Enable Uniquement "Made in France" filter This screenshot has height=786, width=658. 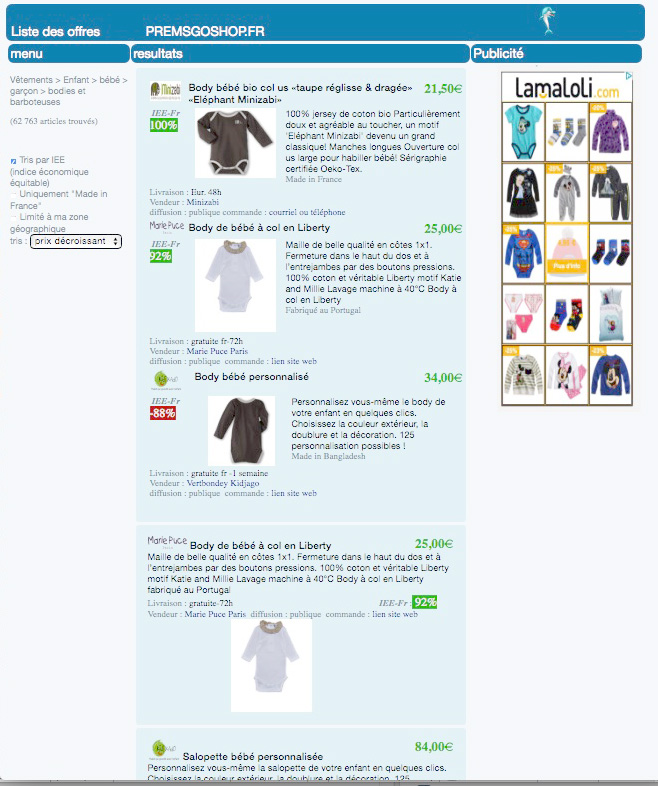pyautogui.click(x=14, y=194)
